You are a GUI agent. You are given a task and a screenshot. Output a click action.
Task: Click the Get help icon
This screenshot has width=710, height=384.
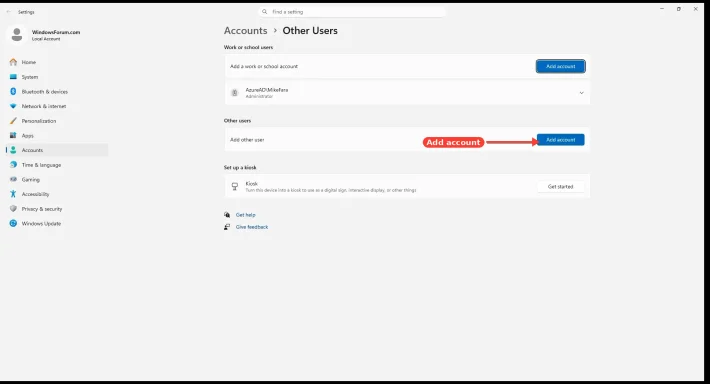pos(227,215)
